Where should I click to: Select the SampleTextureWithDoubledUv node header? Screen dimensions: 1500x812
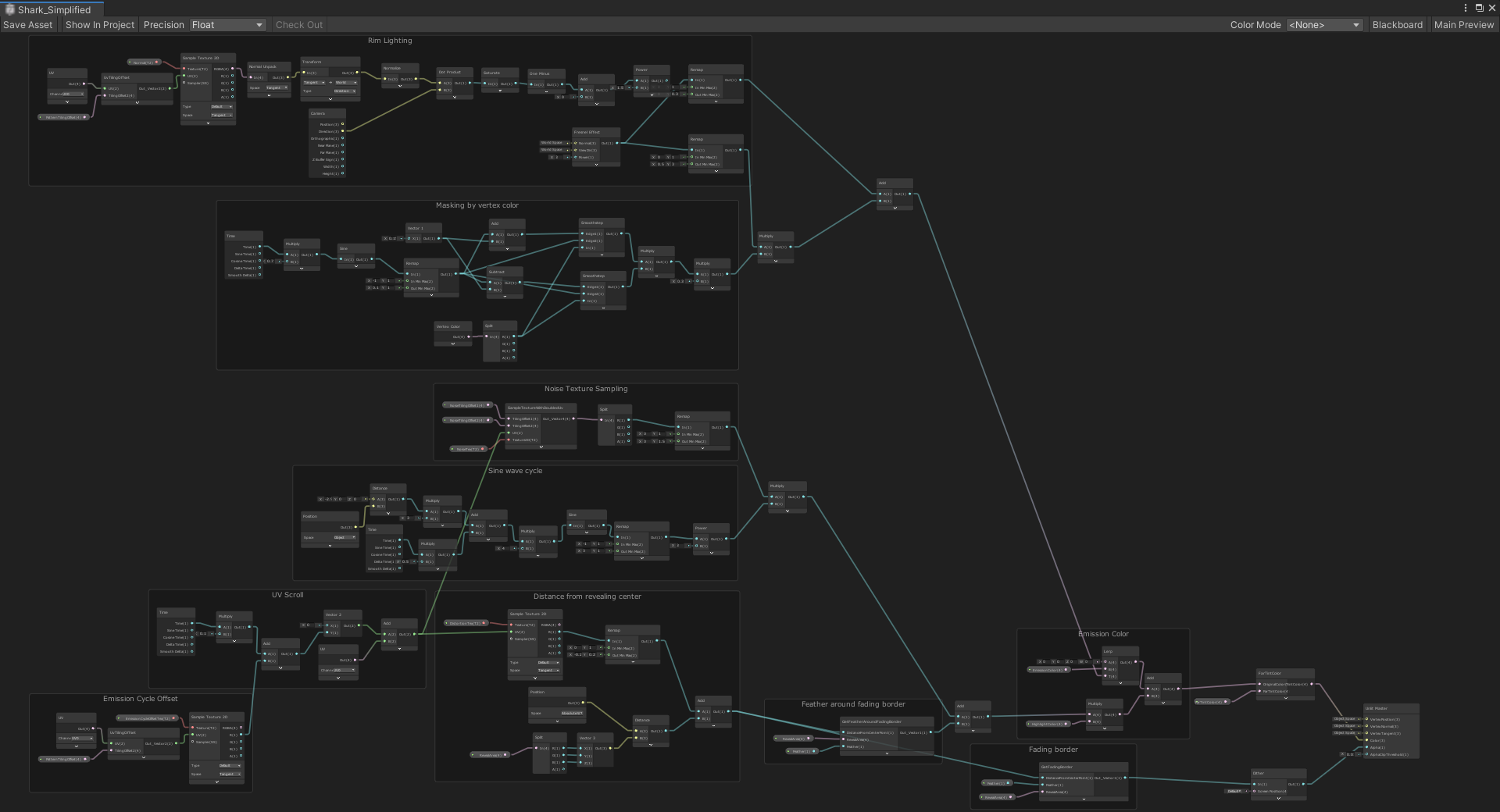point(541,408)
